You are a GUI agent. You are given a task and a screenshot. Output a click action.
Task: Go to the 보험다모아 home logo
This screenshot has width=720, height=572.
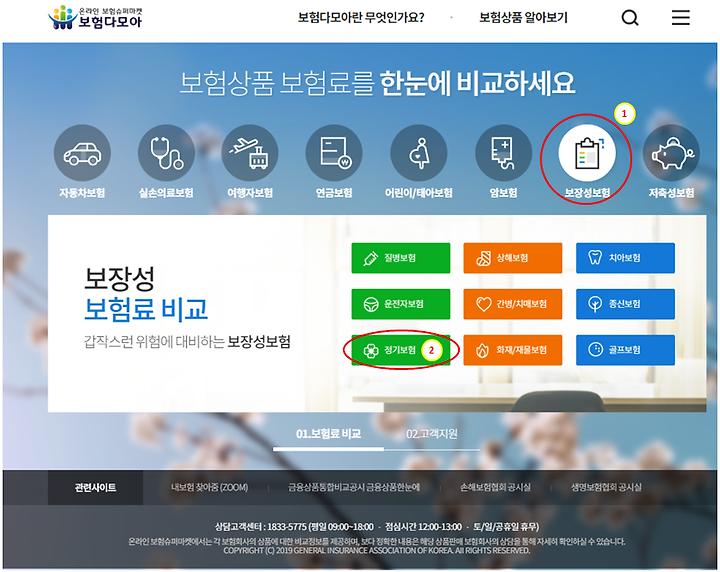pos(95,17)
